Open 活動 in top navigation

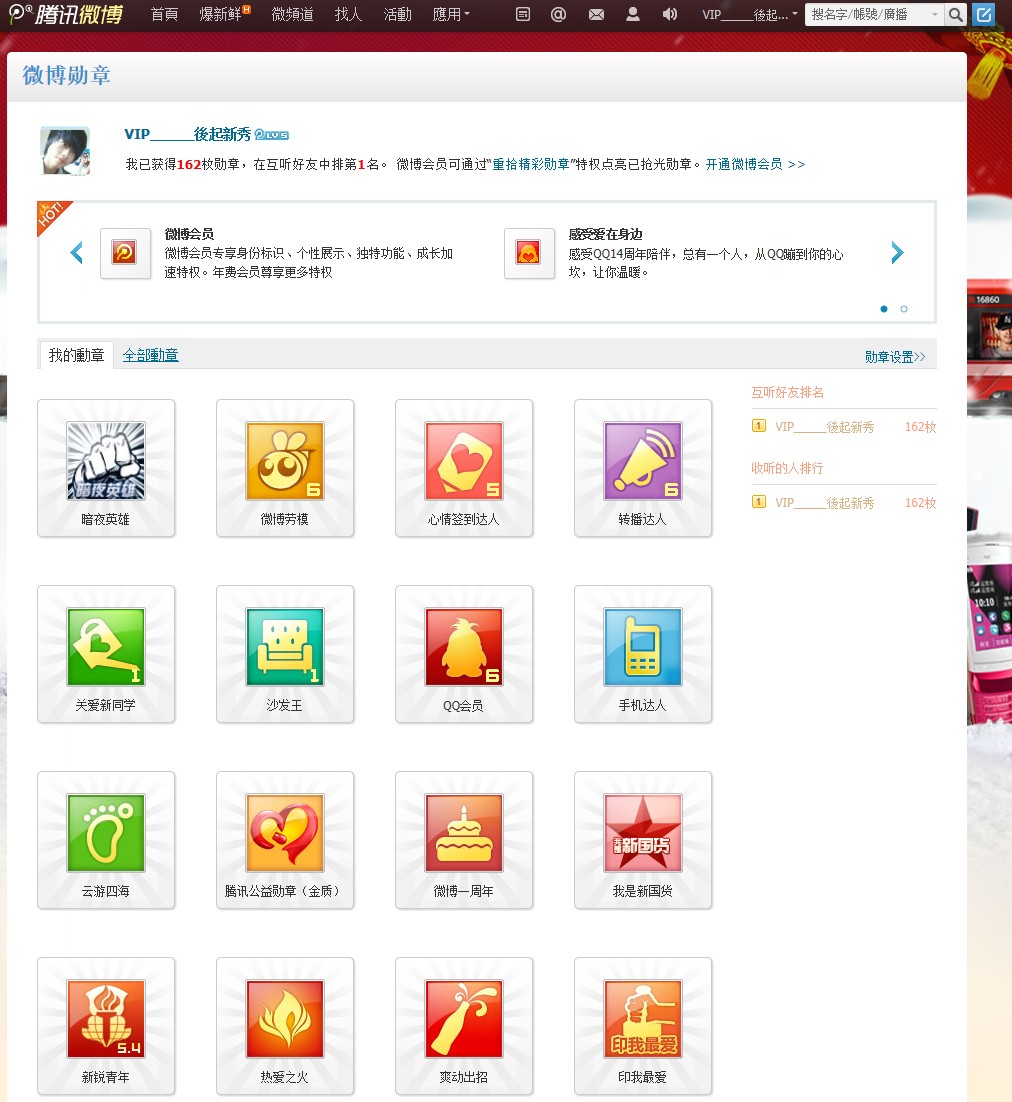397,14
